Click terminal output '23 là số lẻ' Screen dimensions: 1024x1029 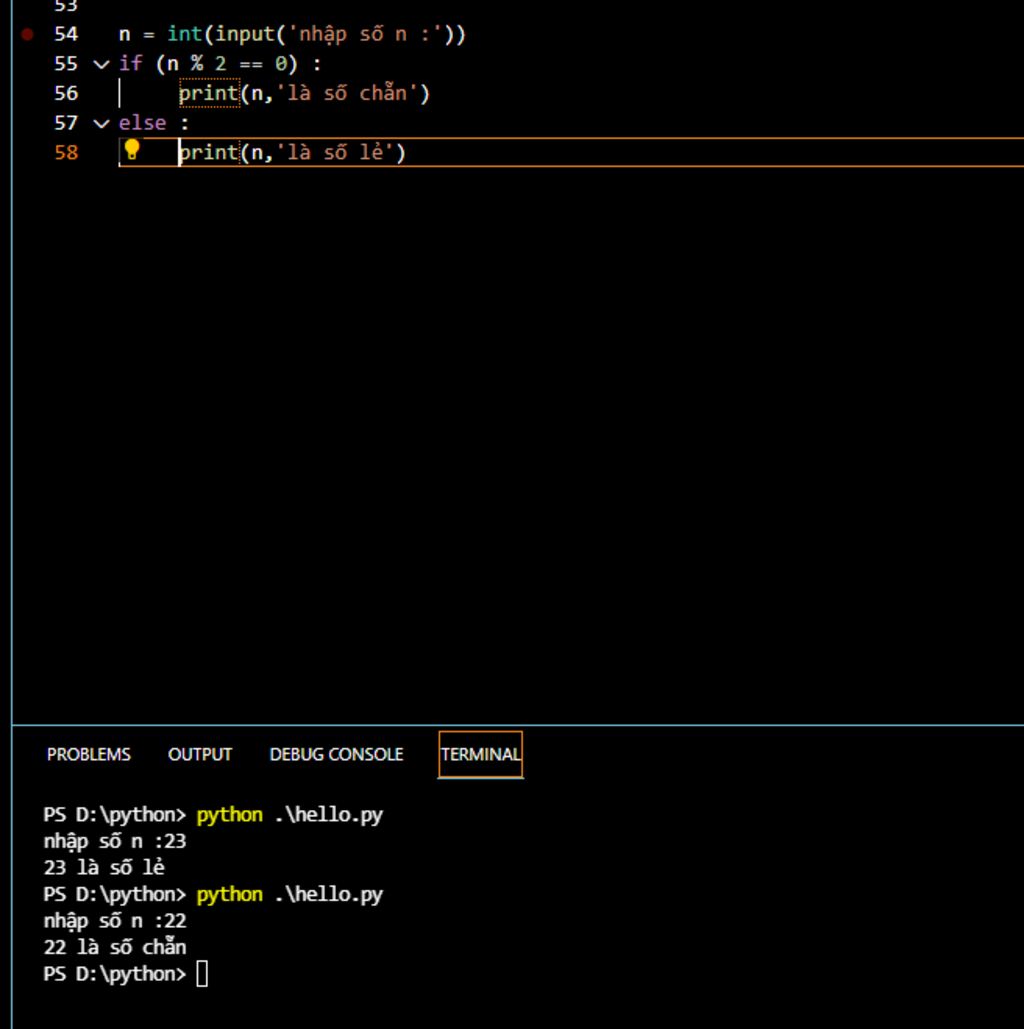(104, 868)
